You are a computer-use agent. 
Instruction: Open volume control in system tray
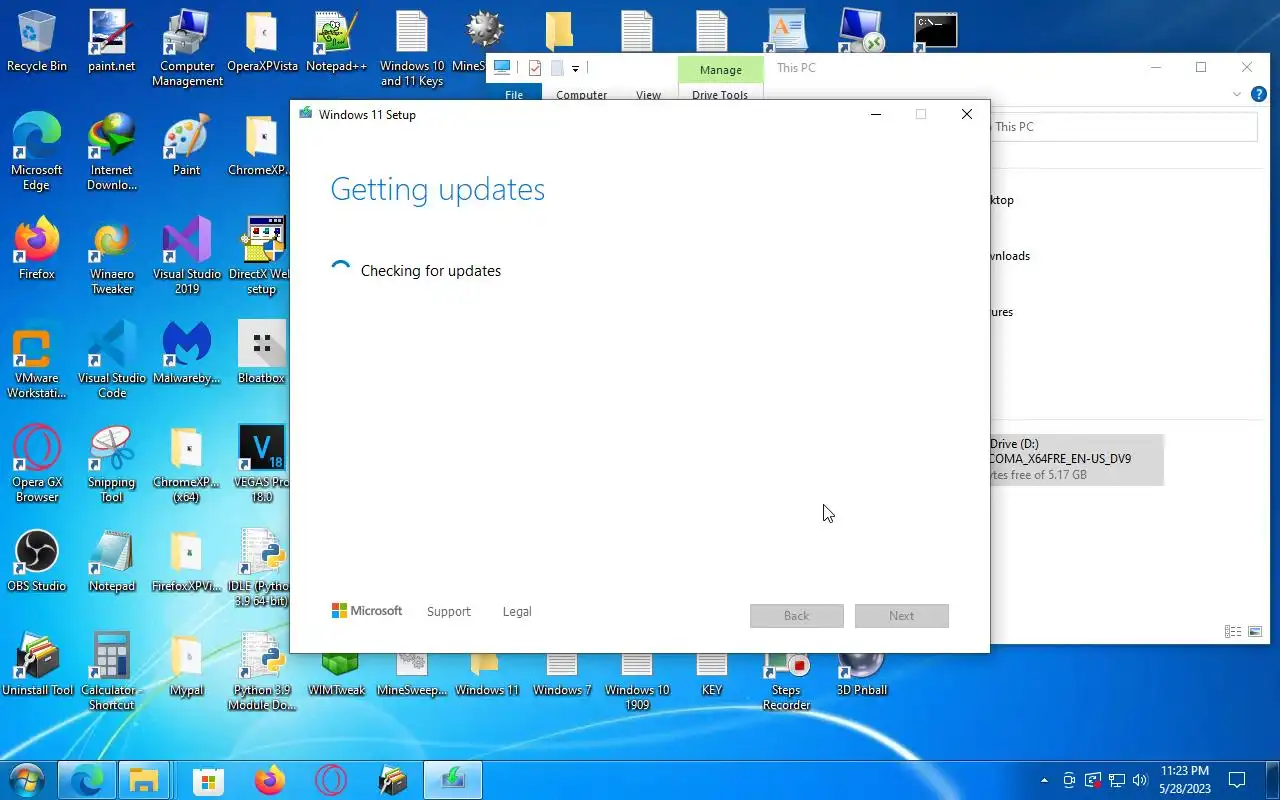1140,780
